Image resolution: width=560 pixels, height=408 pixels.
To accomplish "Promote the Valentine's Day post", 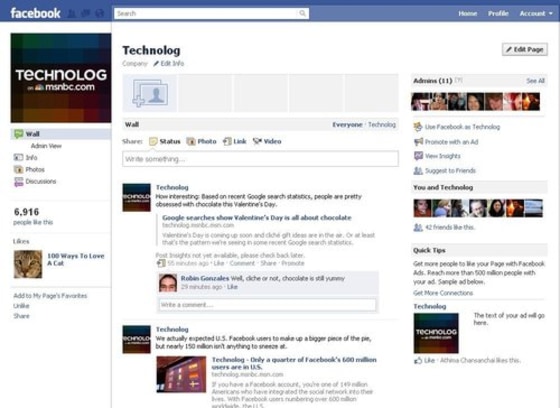I will tap(293, 263).
